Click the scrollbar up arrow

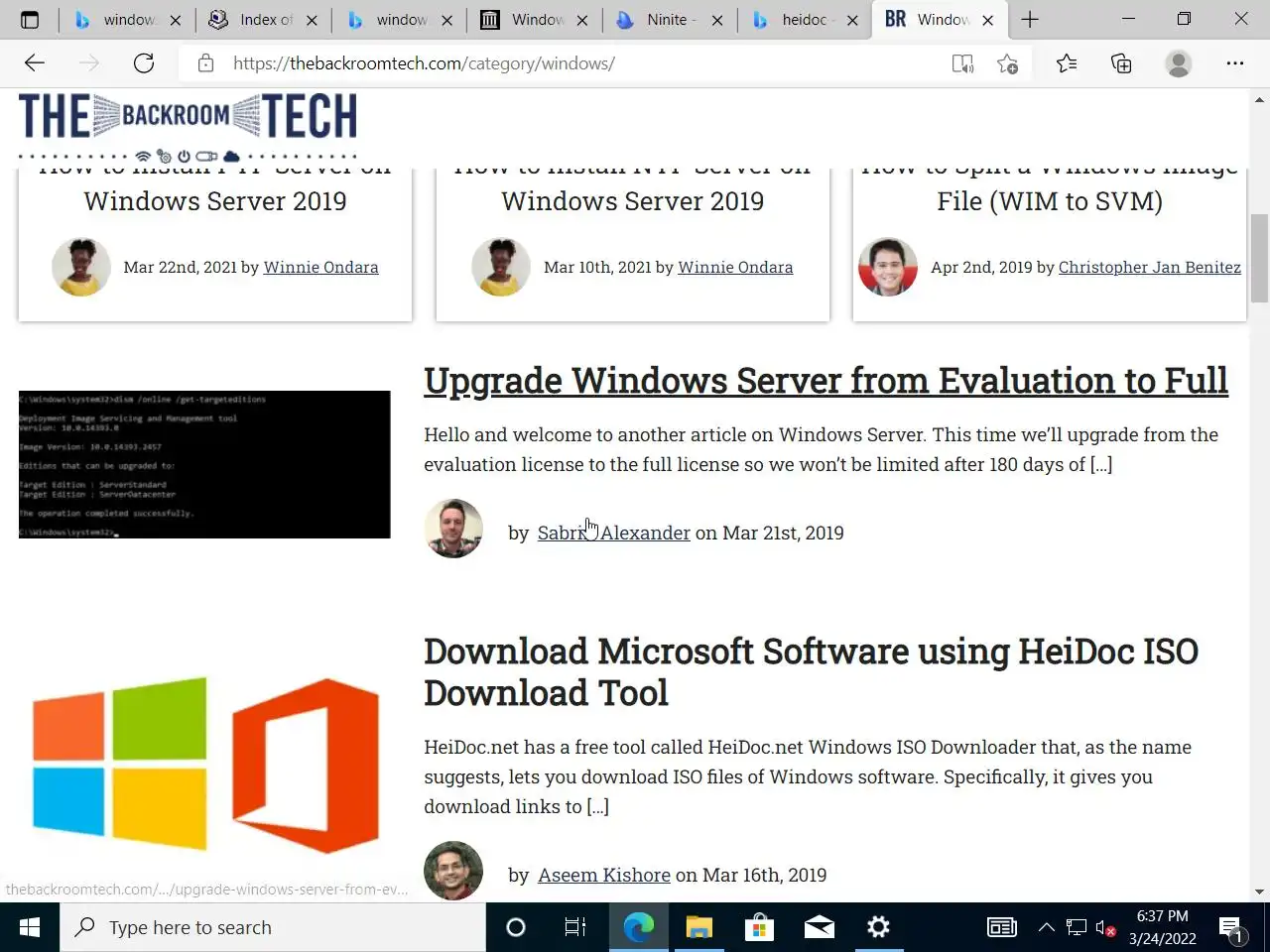[x=1259, y=100]
